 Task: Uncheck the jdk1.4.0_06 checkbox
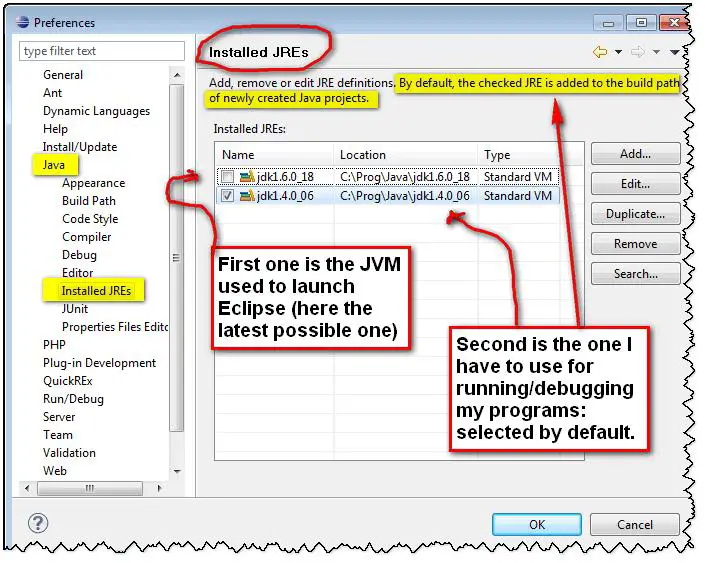tap(228, 196)
